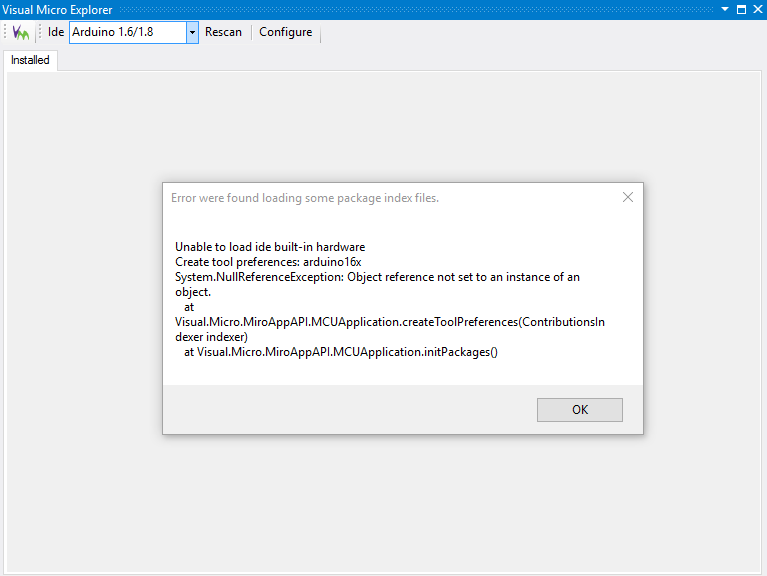Open the Configure toolbar option

pyautogui.click(x=286, y=32)
